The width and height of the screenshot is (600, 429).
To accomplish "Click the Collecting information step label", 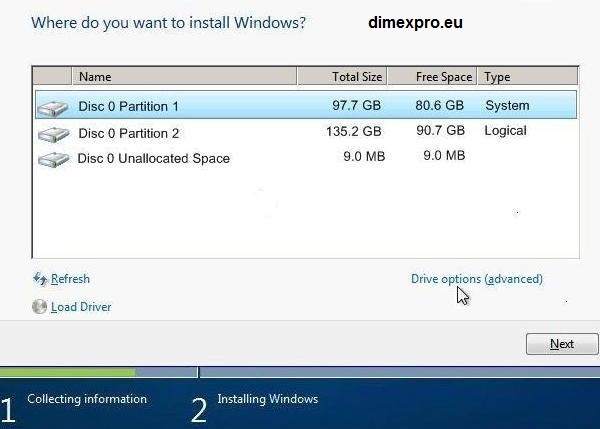I will 87,399.
